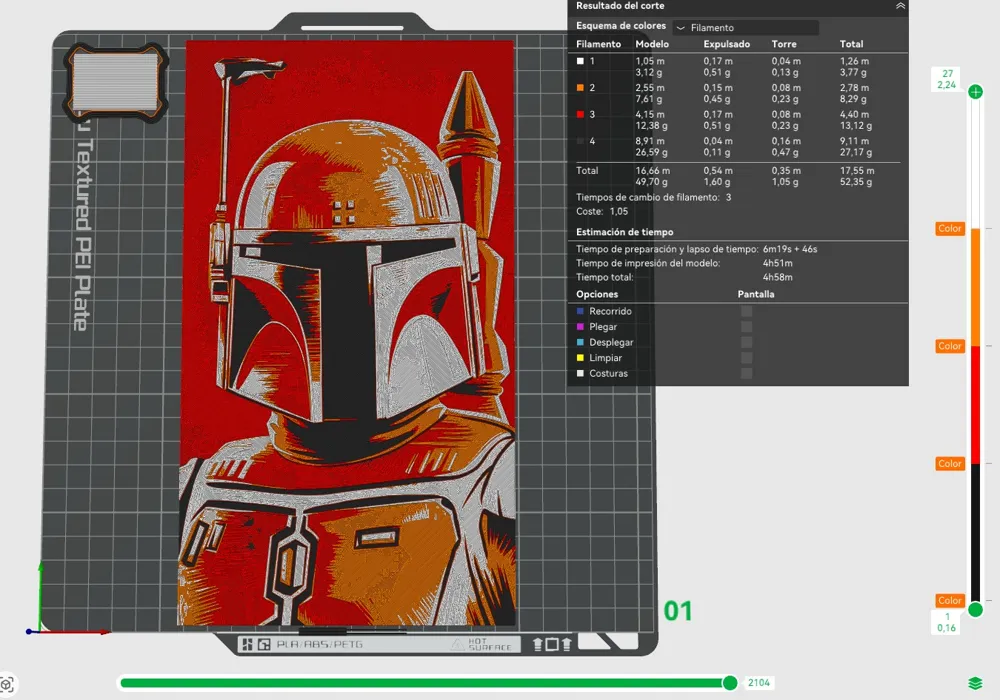Click the view cube icon in the bottom-left corner
Screen dimensions: 1000x700
6,685
